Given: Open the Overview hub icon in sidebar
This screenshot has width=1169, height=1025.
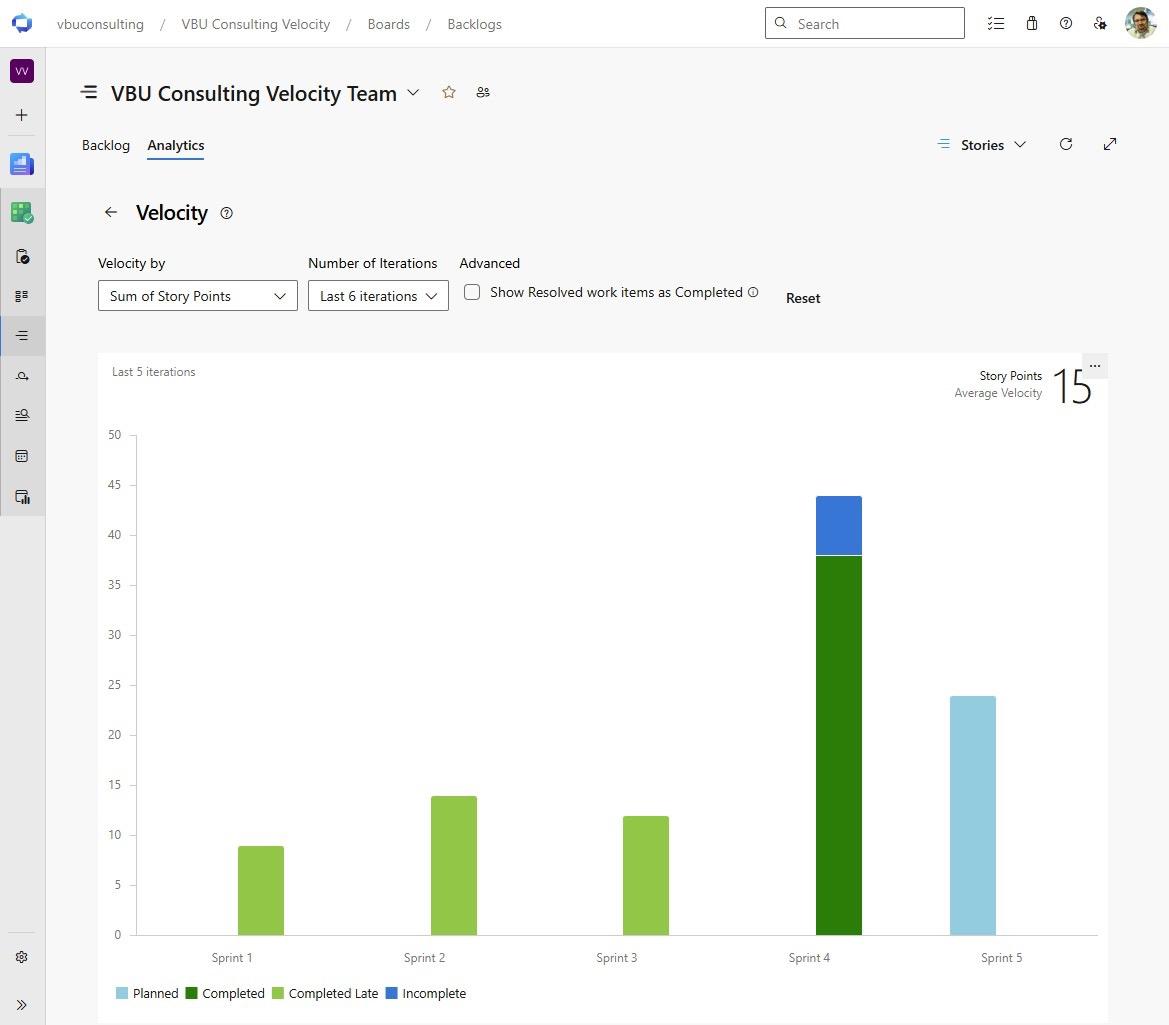Looking at the screenshot, I should [x=22, y=164].
